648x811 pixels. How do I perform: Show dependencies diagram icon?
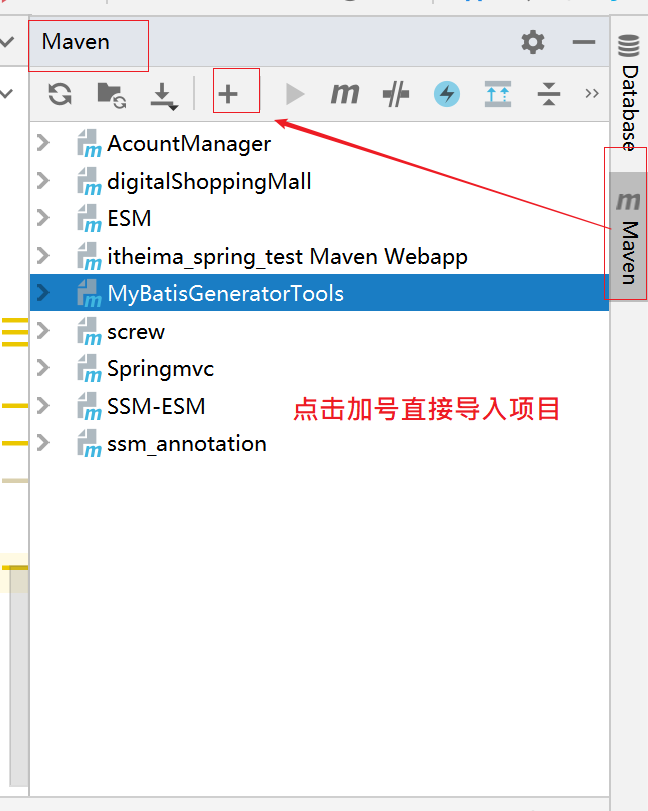click(498, 94)
